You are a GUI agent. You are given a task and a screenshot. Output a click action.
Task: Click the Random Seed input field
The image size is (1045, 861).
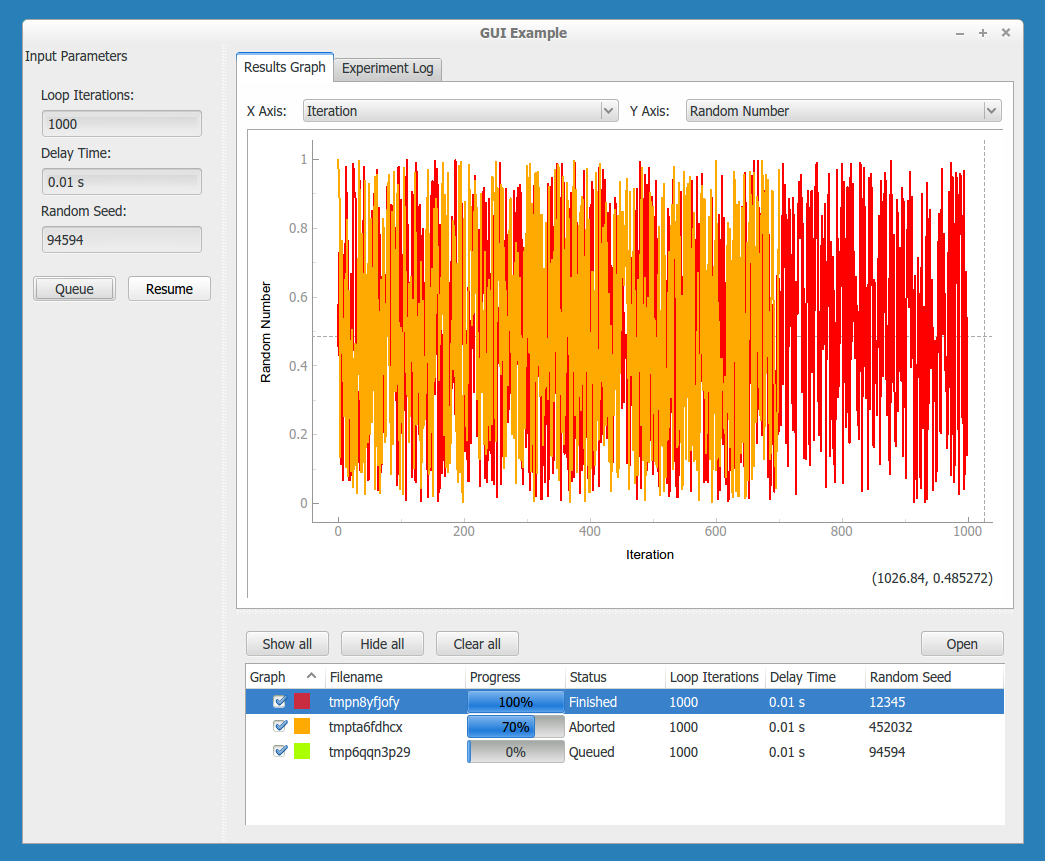(x=121, y=240)
